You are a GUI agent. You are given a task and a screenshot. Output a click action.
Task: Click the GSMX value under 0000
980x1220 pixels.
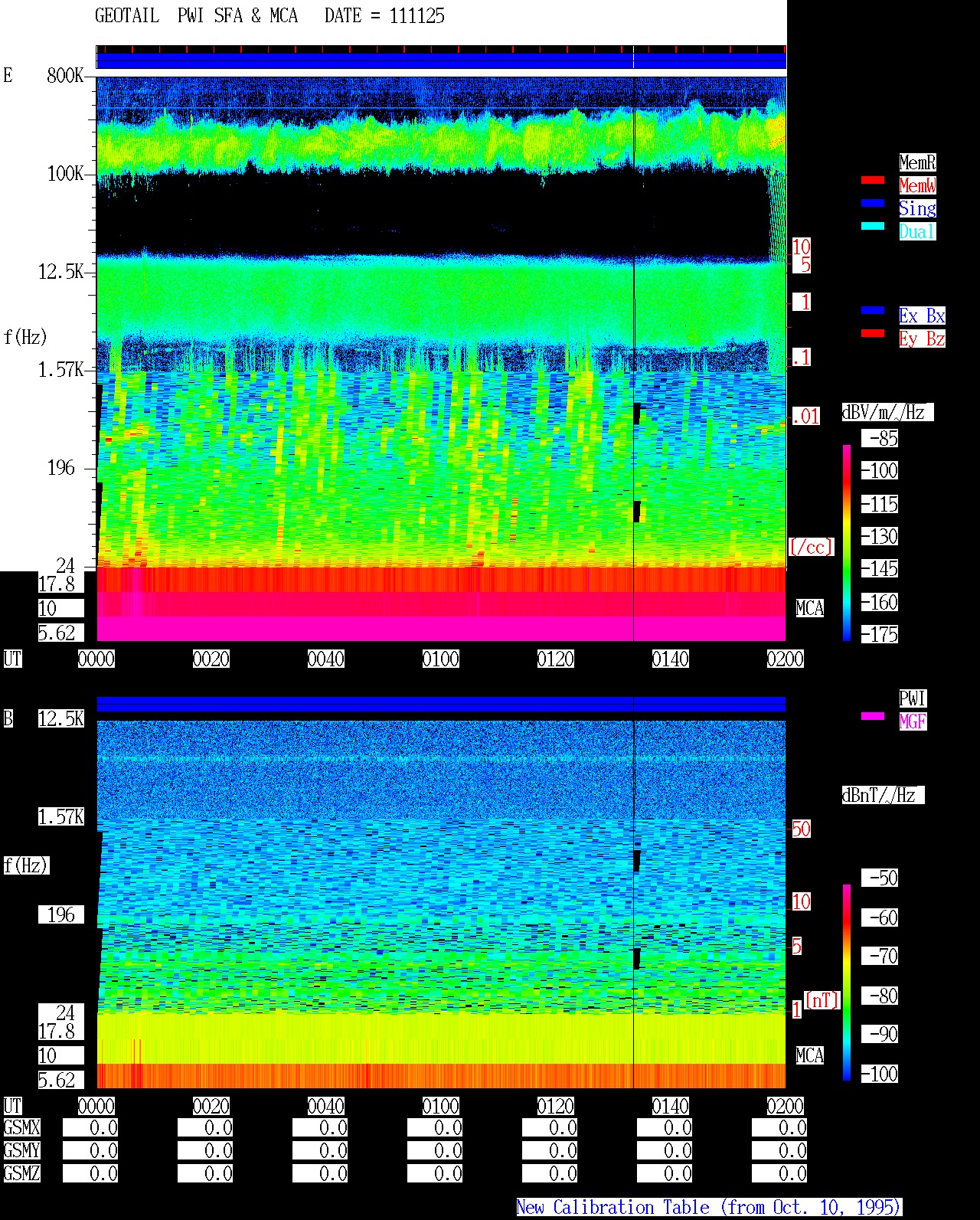tap(90, 1127)
